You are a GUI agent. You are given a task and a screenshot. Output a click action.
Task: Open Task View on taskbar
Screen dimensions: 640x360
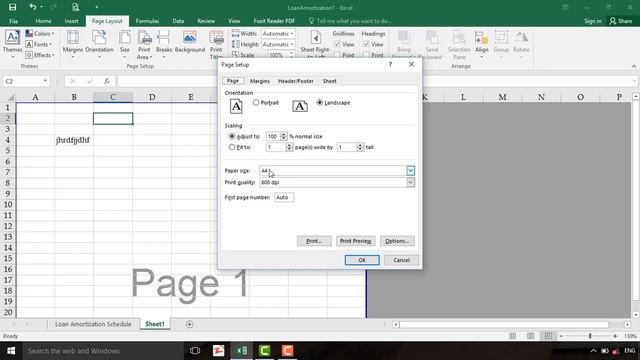tap(195, 351)
